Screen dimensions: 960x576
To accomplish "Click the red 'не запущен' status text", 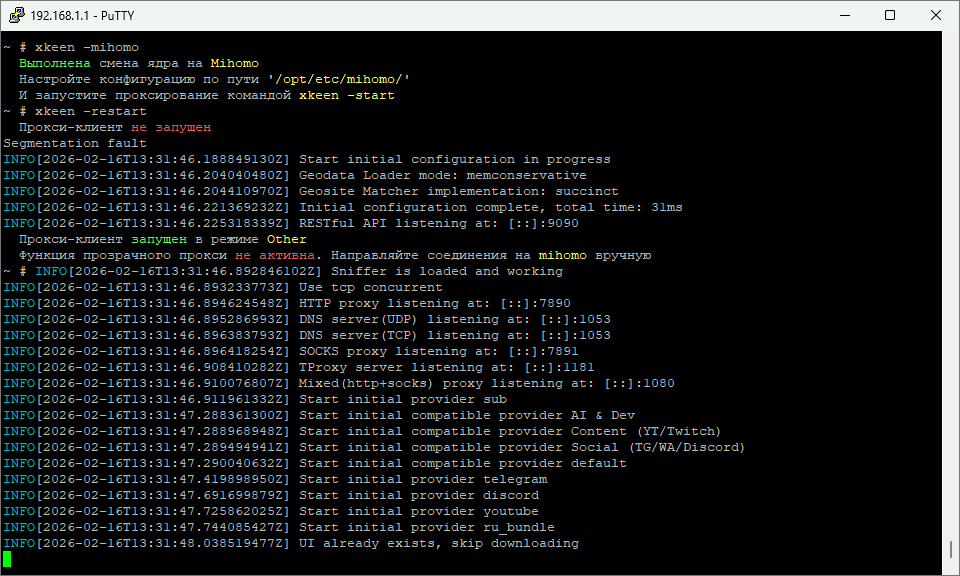I will tap(171, 127).
